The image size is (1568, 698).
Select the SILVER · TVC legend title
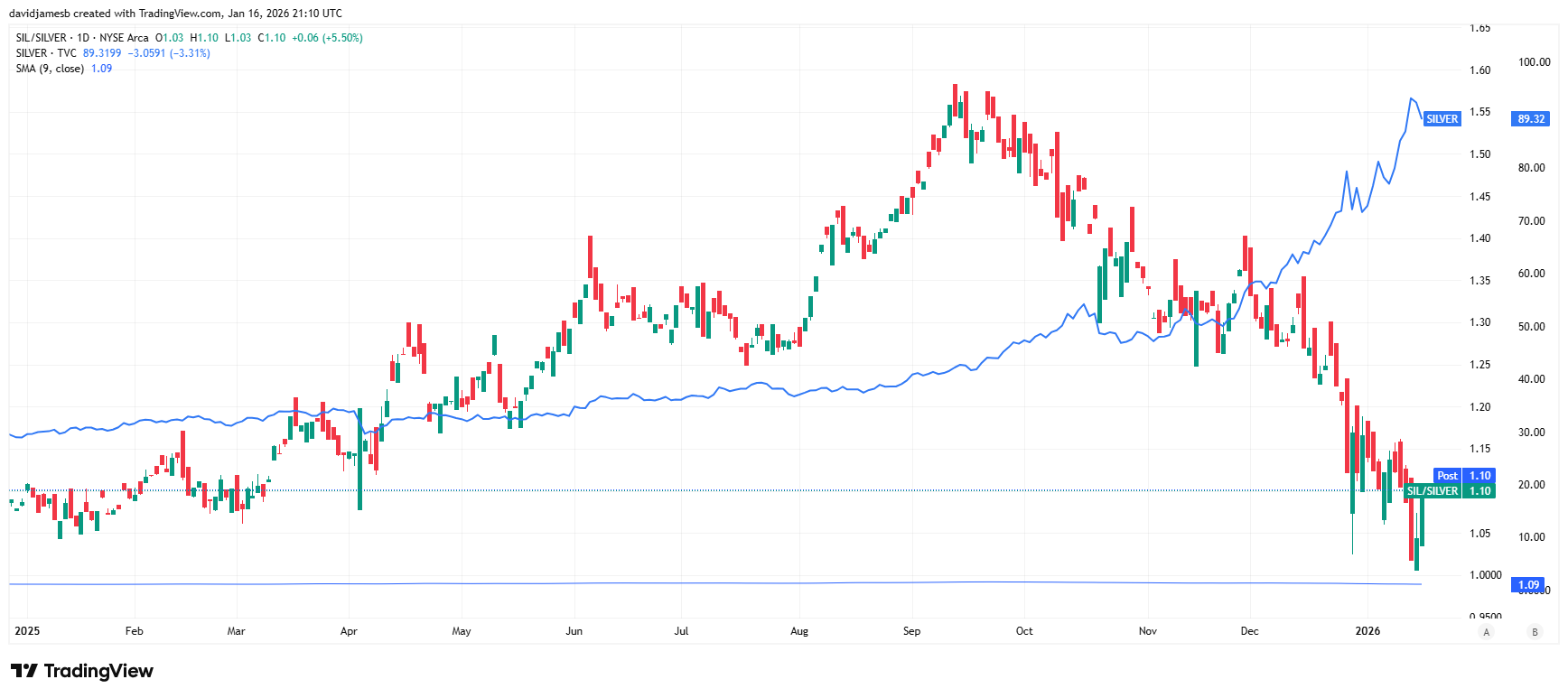pyautogui.click(x=46, y=53)
